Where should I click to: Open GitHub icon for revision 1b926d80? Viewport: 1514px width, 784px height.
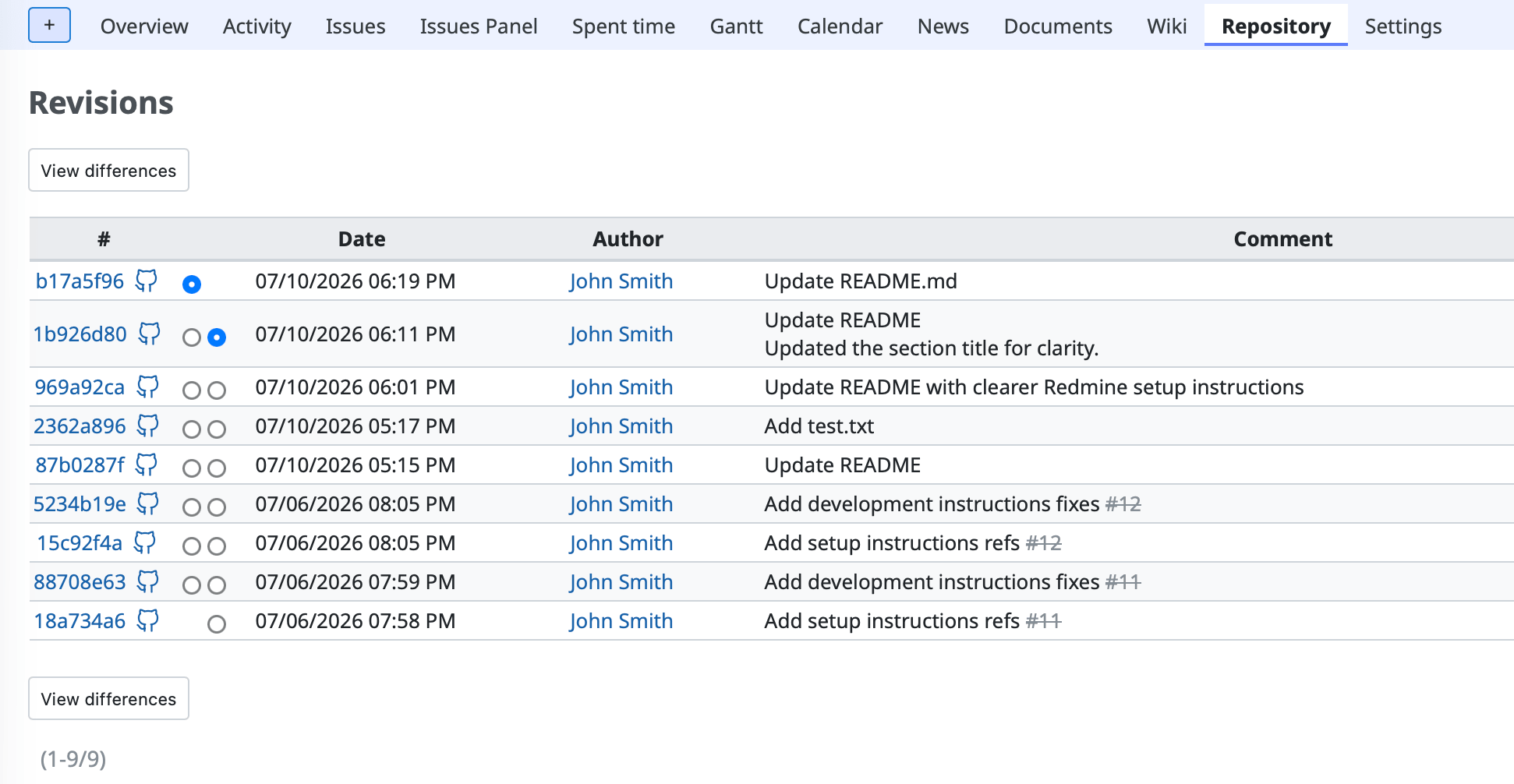click(149, 334)
